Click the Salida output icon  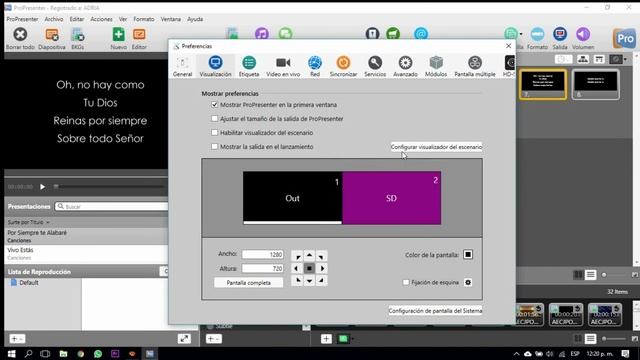pyautogui.click(x=560, y=35)
